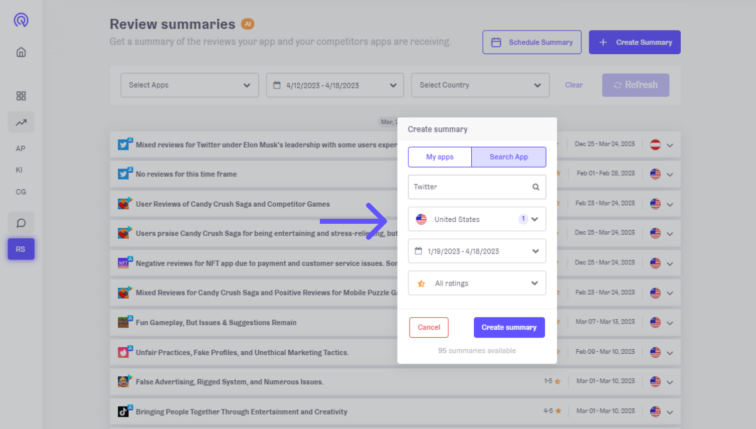756x429 pixels.
Task: Open the Select Apps filter dropdown
Action: pyautogui.click(x=189, y=85)
